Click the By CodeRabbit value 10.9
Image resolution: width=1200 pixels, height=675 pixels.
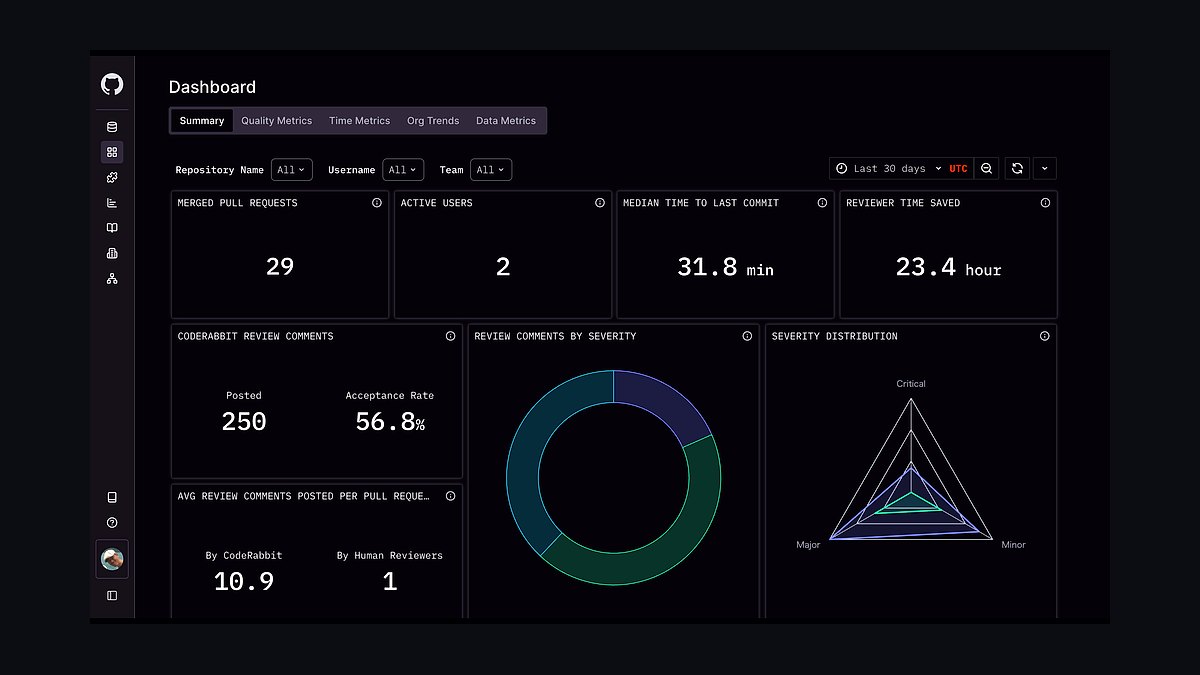(x=244, y=582)
